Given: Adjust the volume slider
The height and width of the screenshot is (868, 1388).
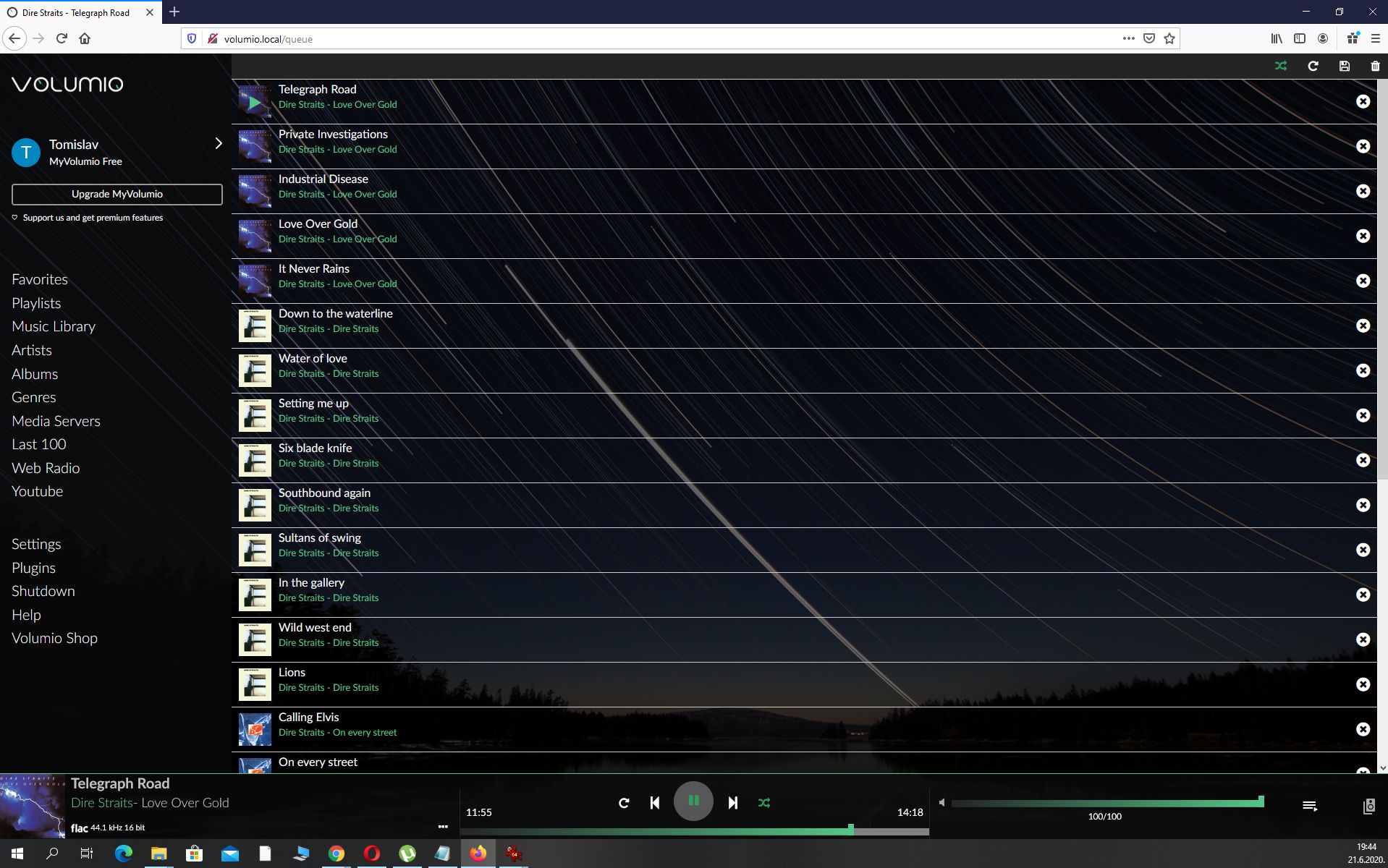Looking at the screenshot, I should click(x=1107, y=802).
